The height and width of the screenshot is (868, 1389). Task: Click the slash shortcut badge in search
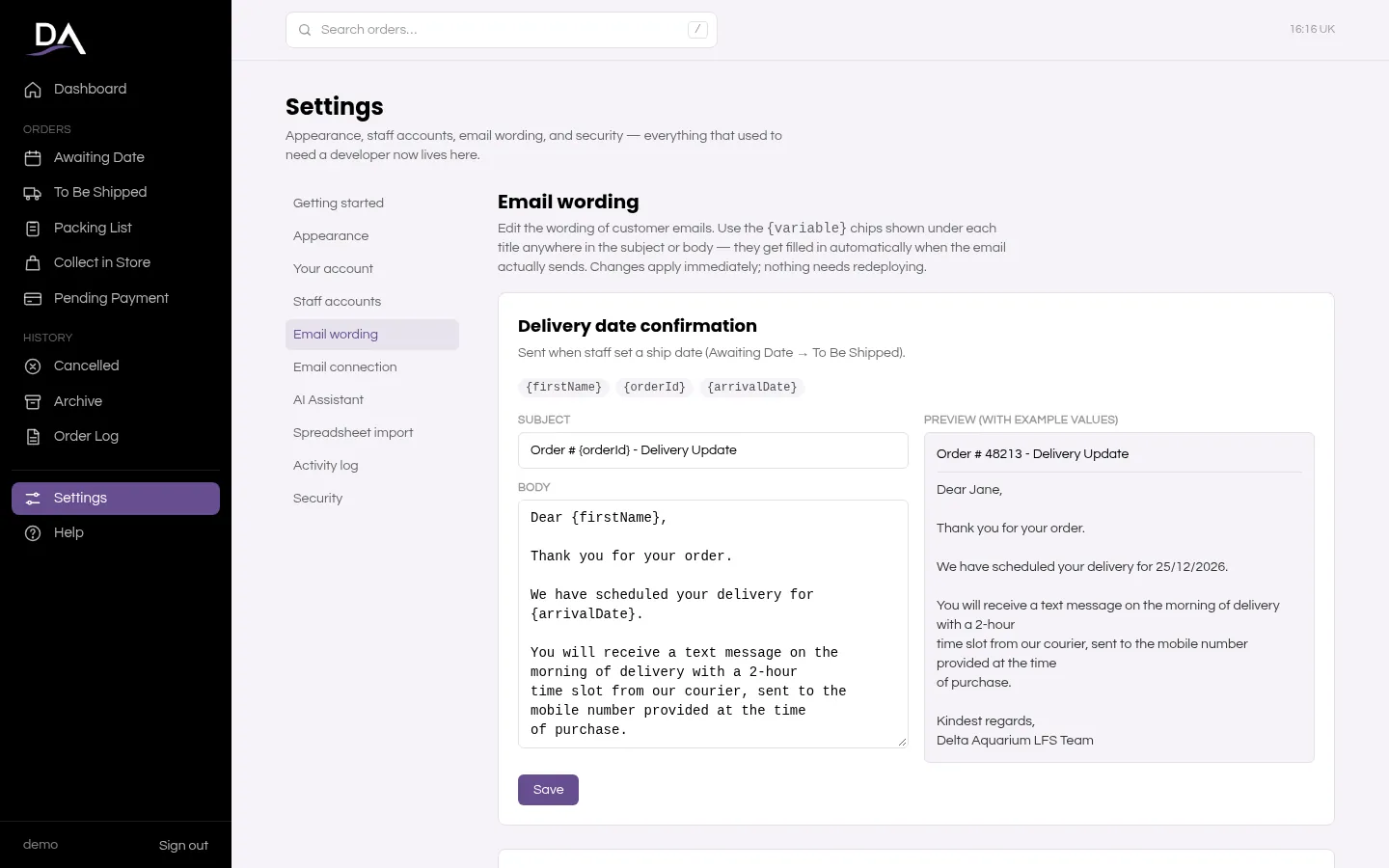click(697, 30)
